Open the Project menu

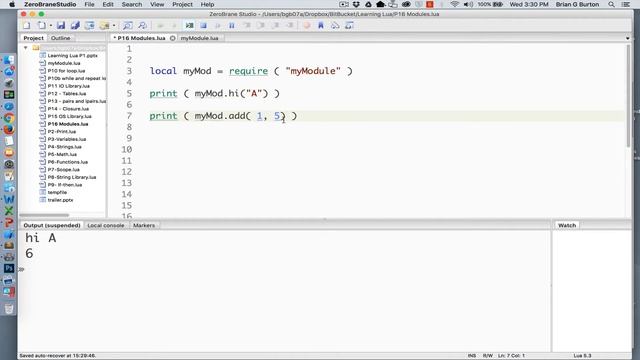(x=182, y=4)
